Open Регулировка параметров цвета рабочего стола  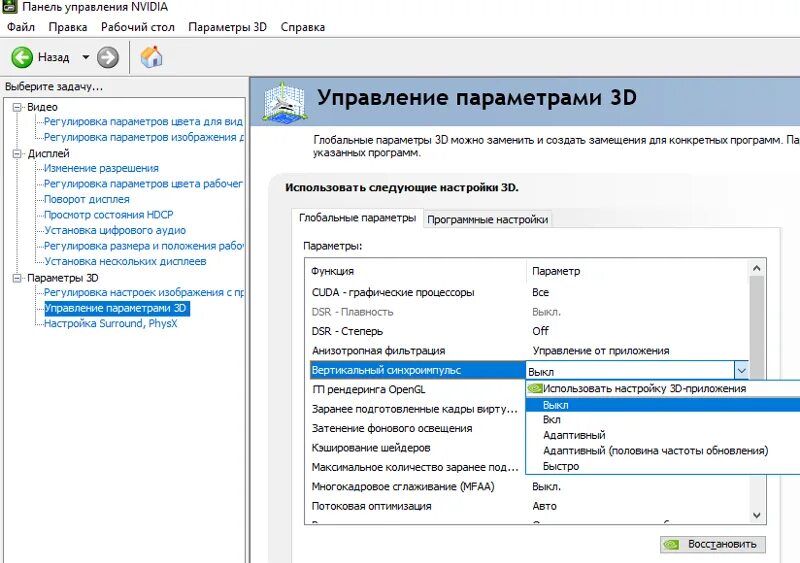[x=143, y=184]
